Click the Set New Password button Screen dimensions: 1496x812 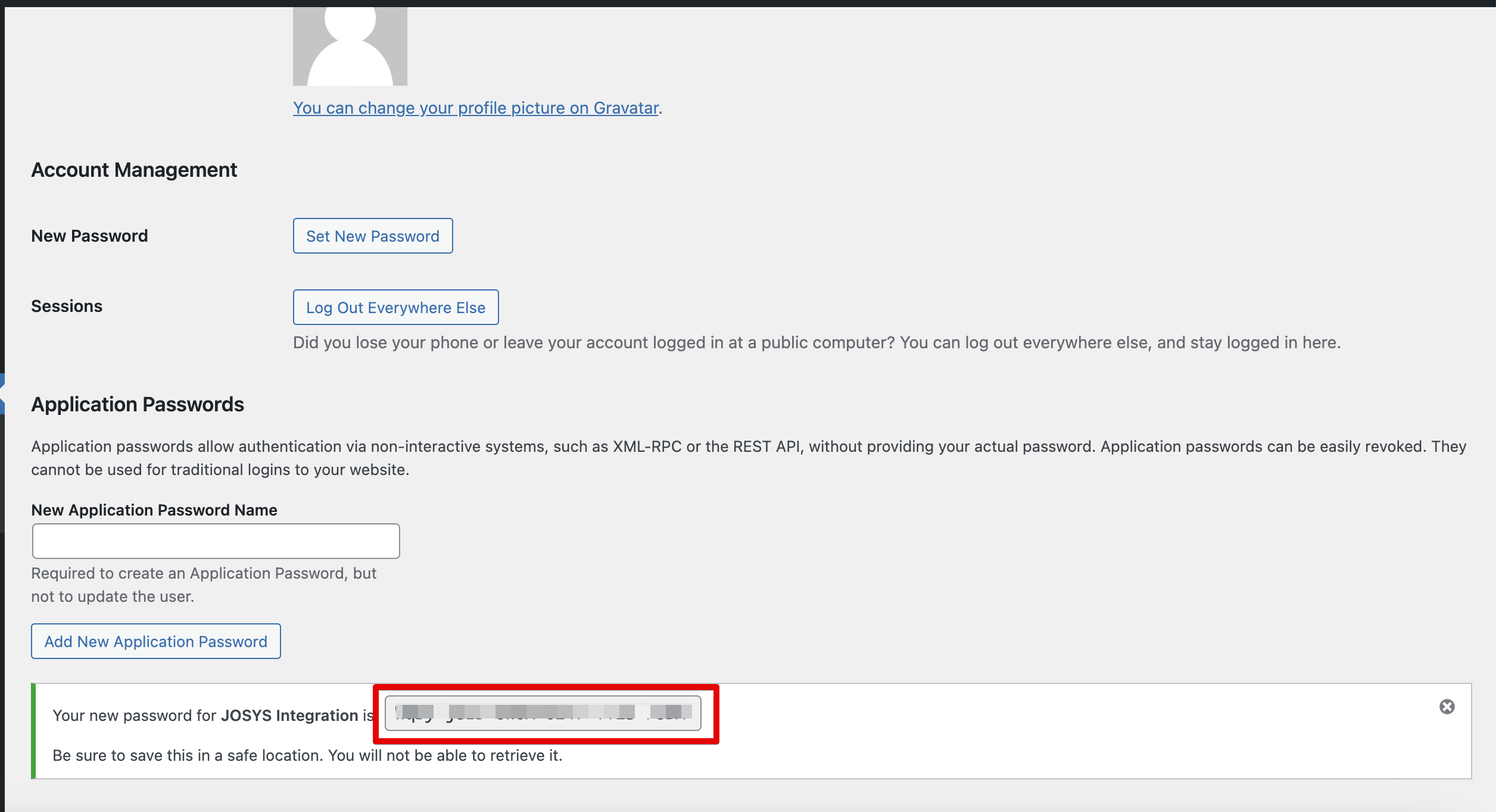click(373, 236)
